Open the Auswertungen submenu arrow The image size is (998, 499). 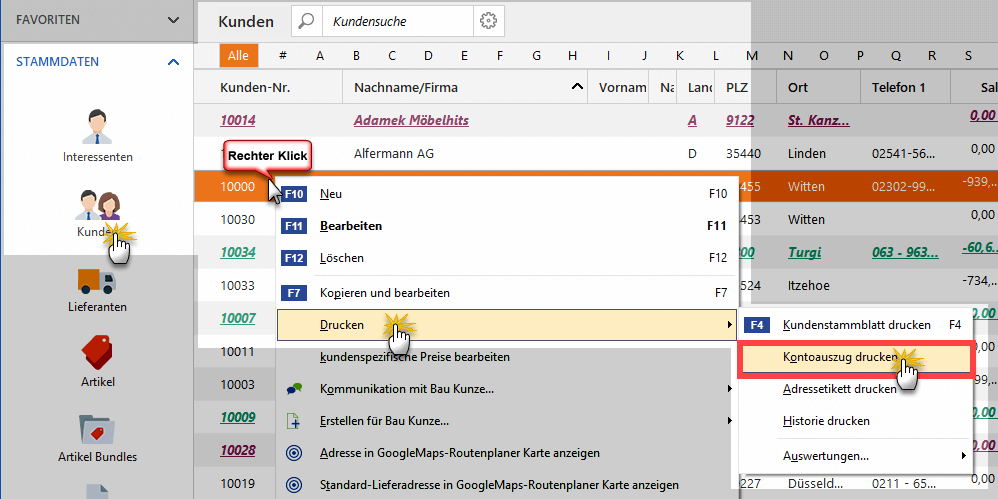point(964,456)
